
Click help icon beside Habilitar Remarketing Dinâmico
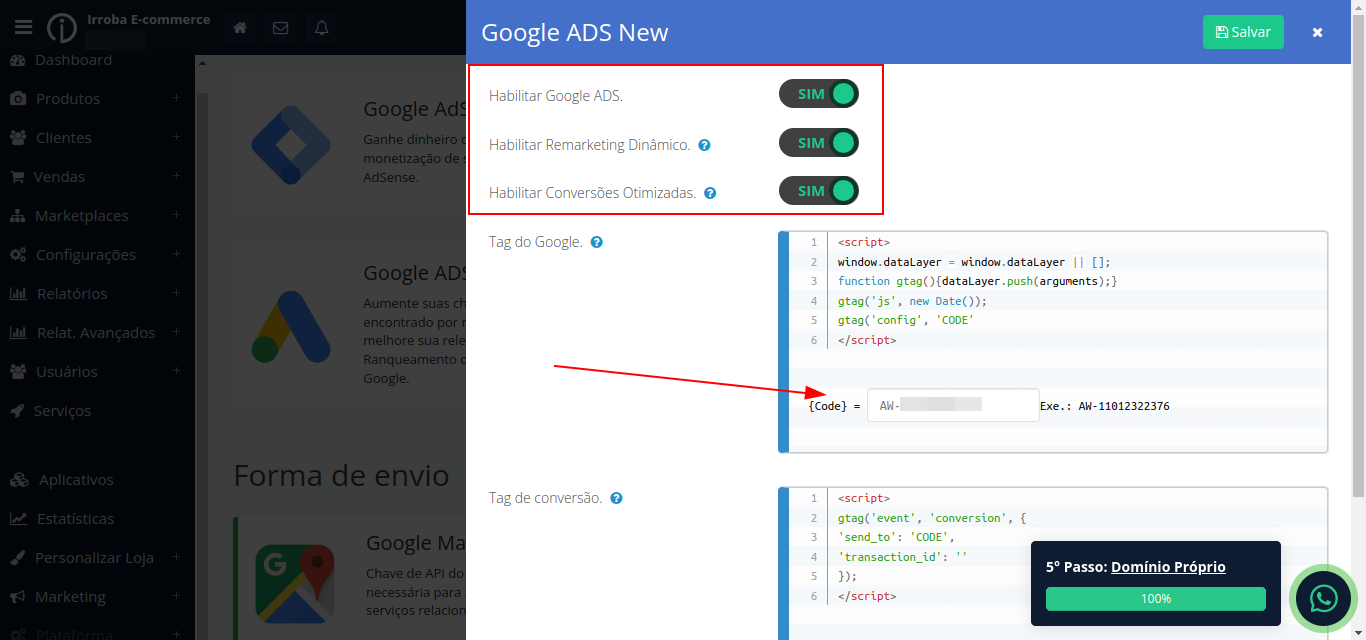(x=704, y=145)
